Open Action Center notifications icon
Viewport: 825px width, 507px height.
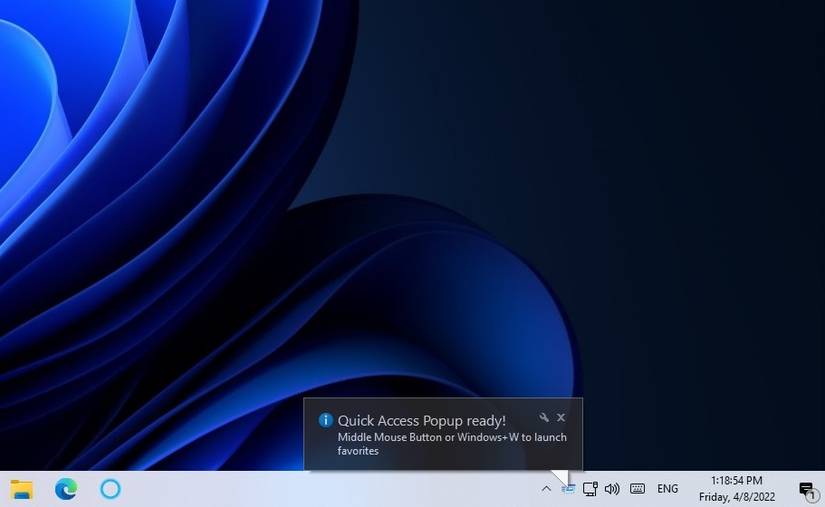point(806,489)
